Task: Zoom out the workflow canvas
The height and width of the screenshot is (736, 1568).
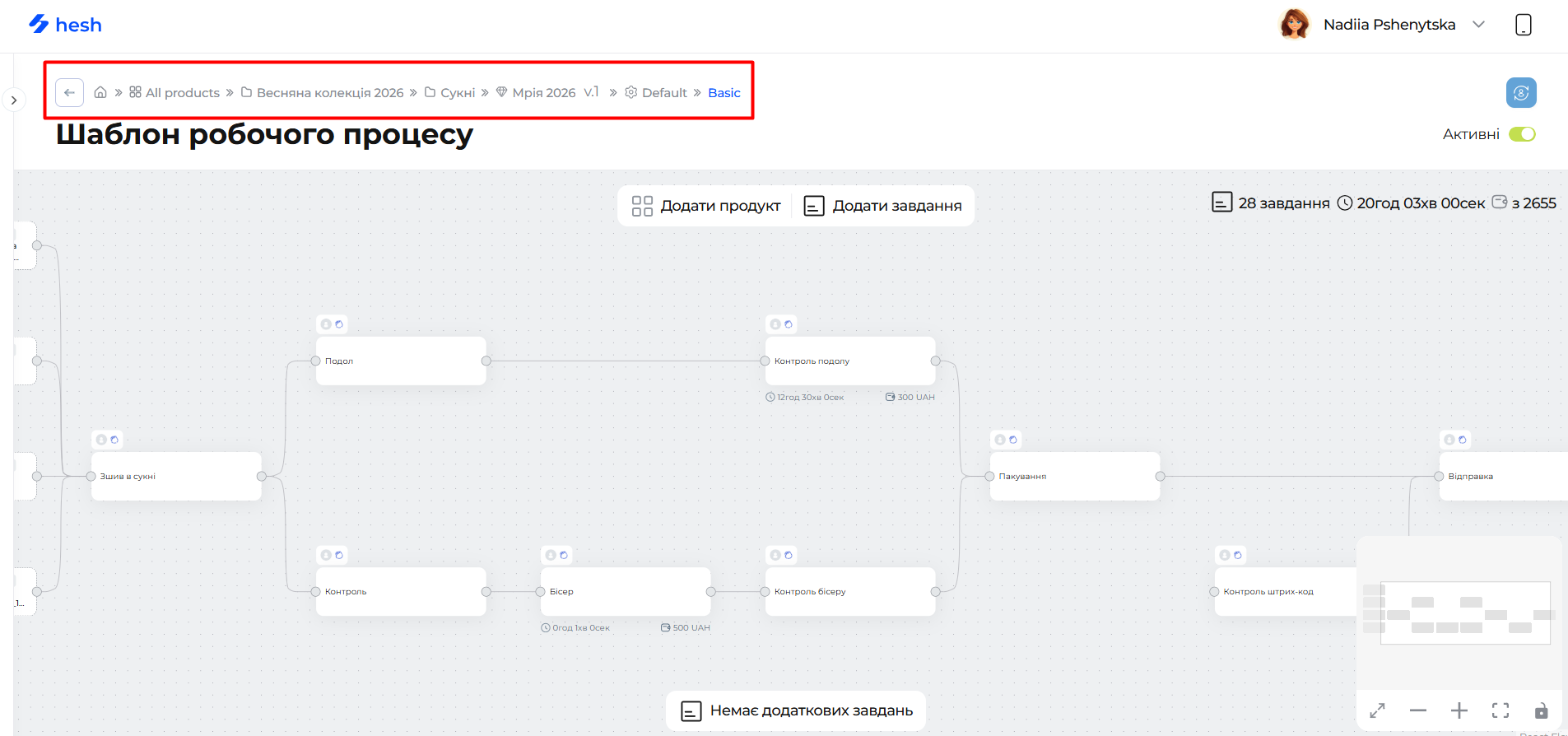Action: tap(1417, 710)
